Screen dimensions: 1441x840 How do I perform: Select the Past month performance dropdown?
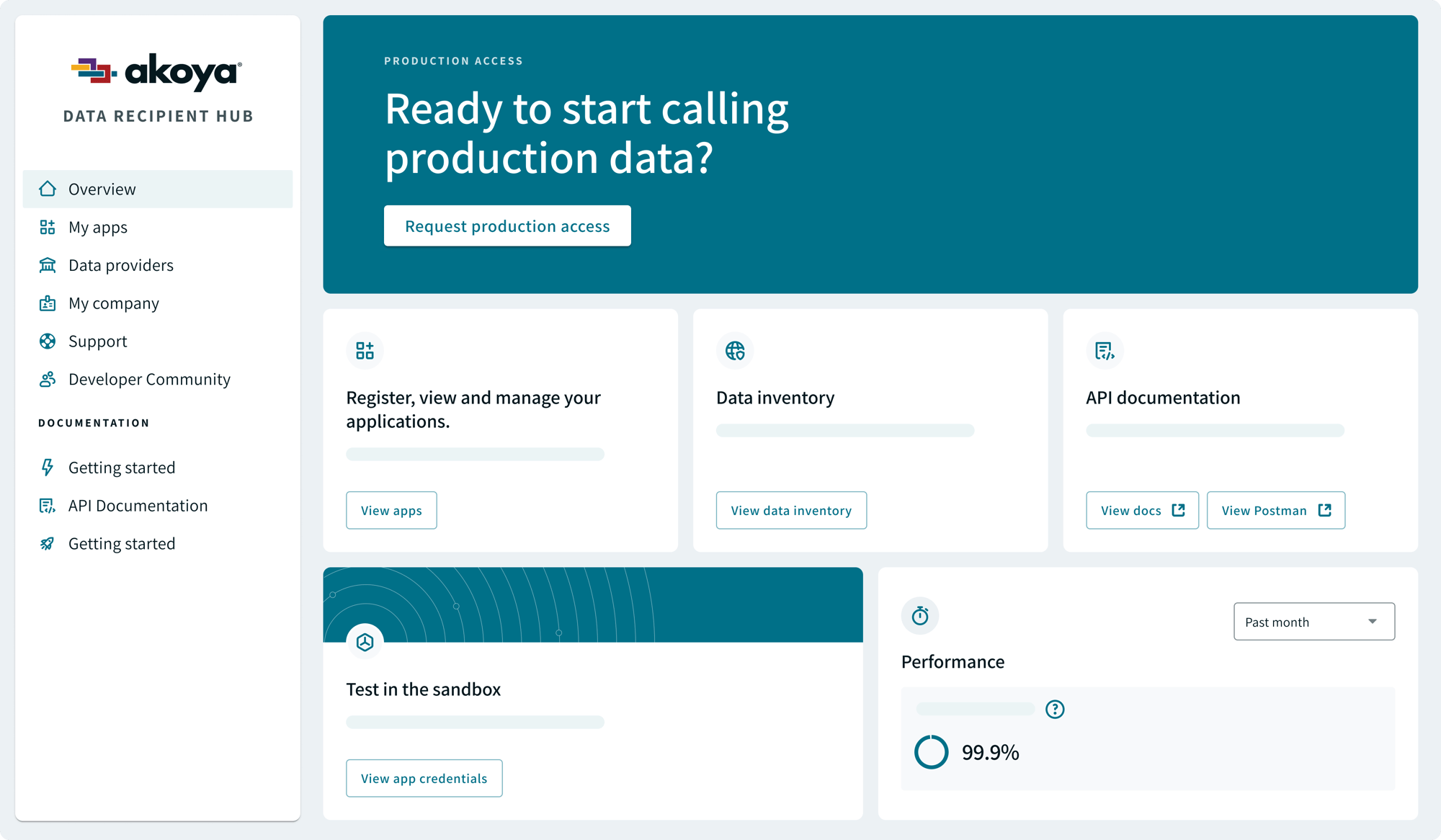(1313, 621)
